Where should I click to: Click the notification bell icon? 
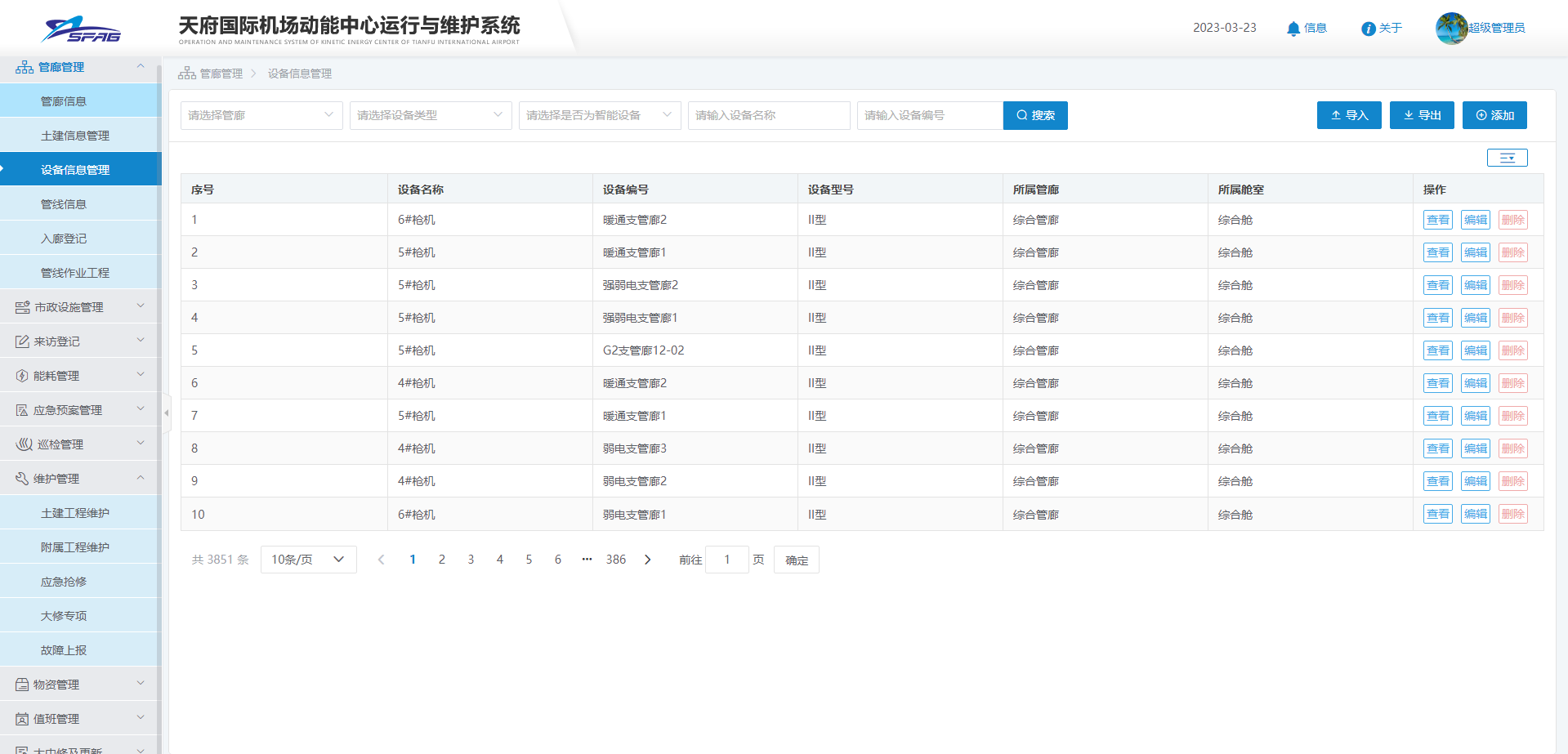1293,29
